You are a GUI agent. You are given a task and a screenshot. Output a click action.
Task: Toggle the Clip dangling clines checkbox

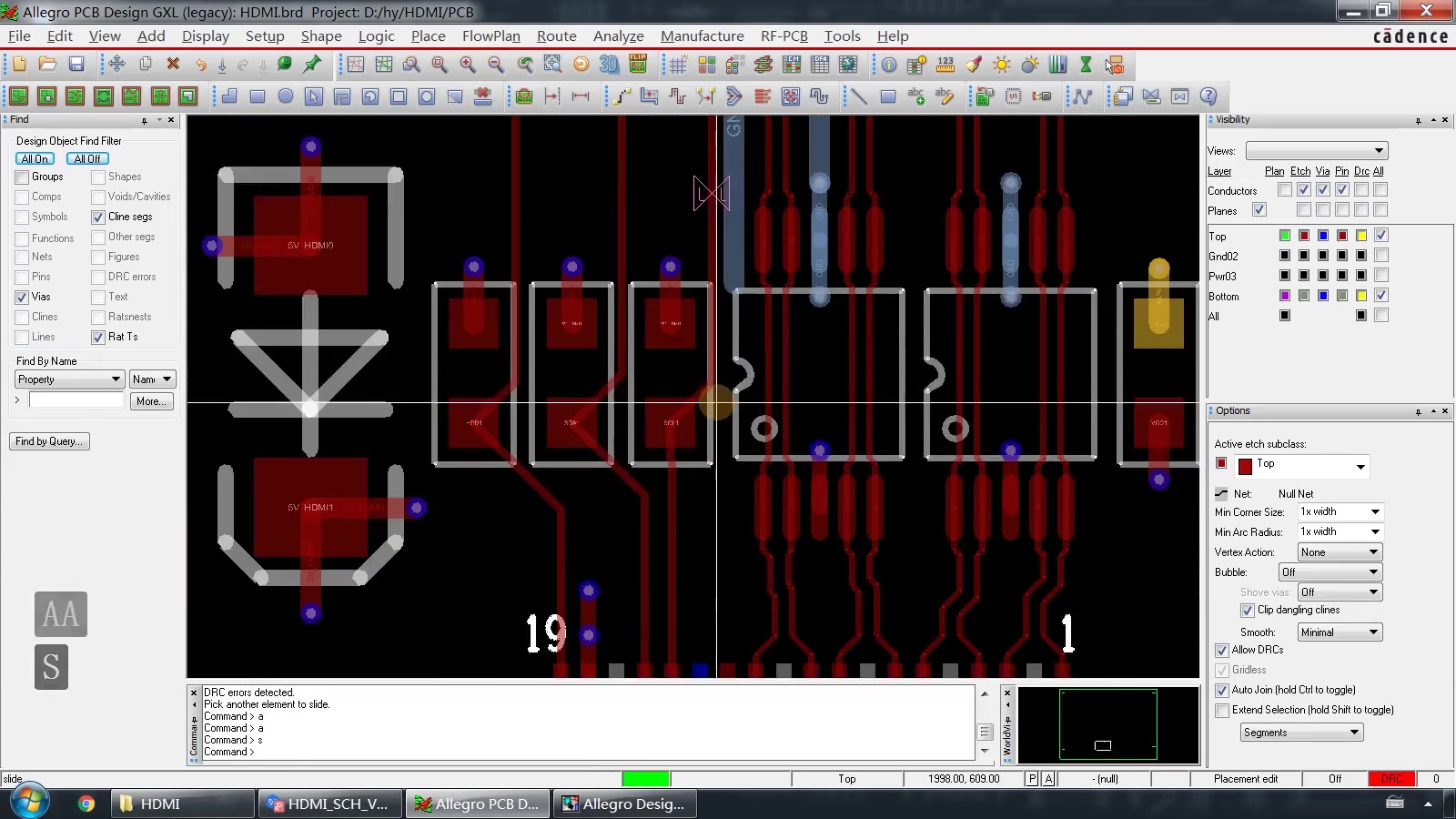coord(1248,611)
